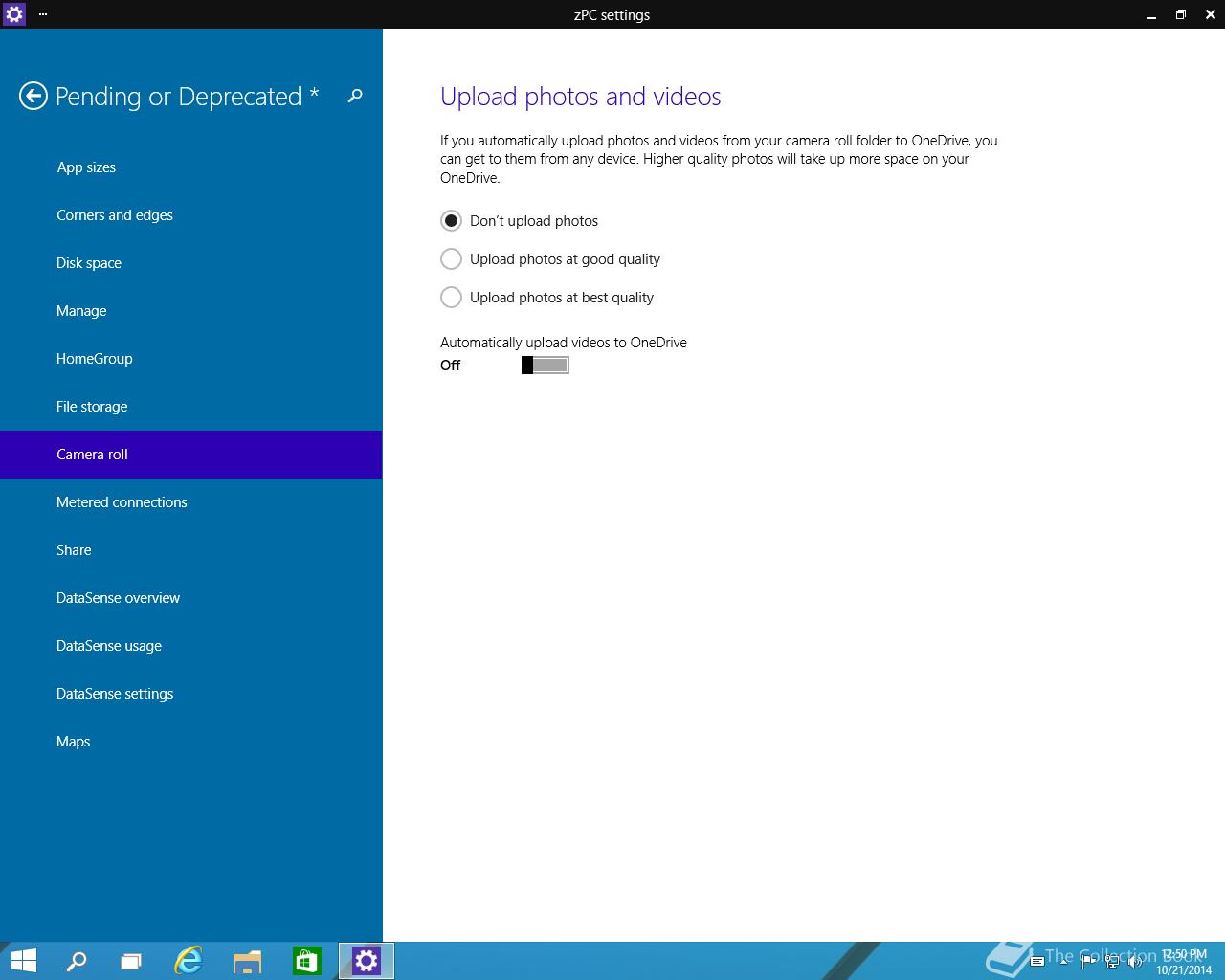This screenshot has height=980, width=1225.
Task: Launch Internet Explorer from the taskbar
Action: click(189, 961)
